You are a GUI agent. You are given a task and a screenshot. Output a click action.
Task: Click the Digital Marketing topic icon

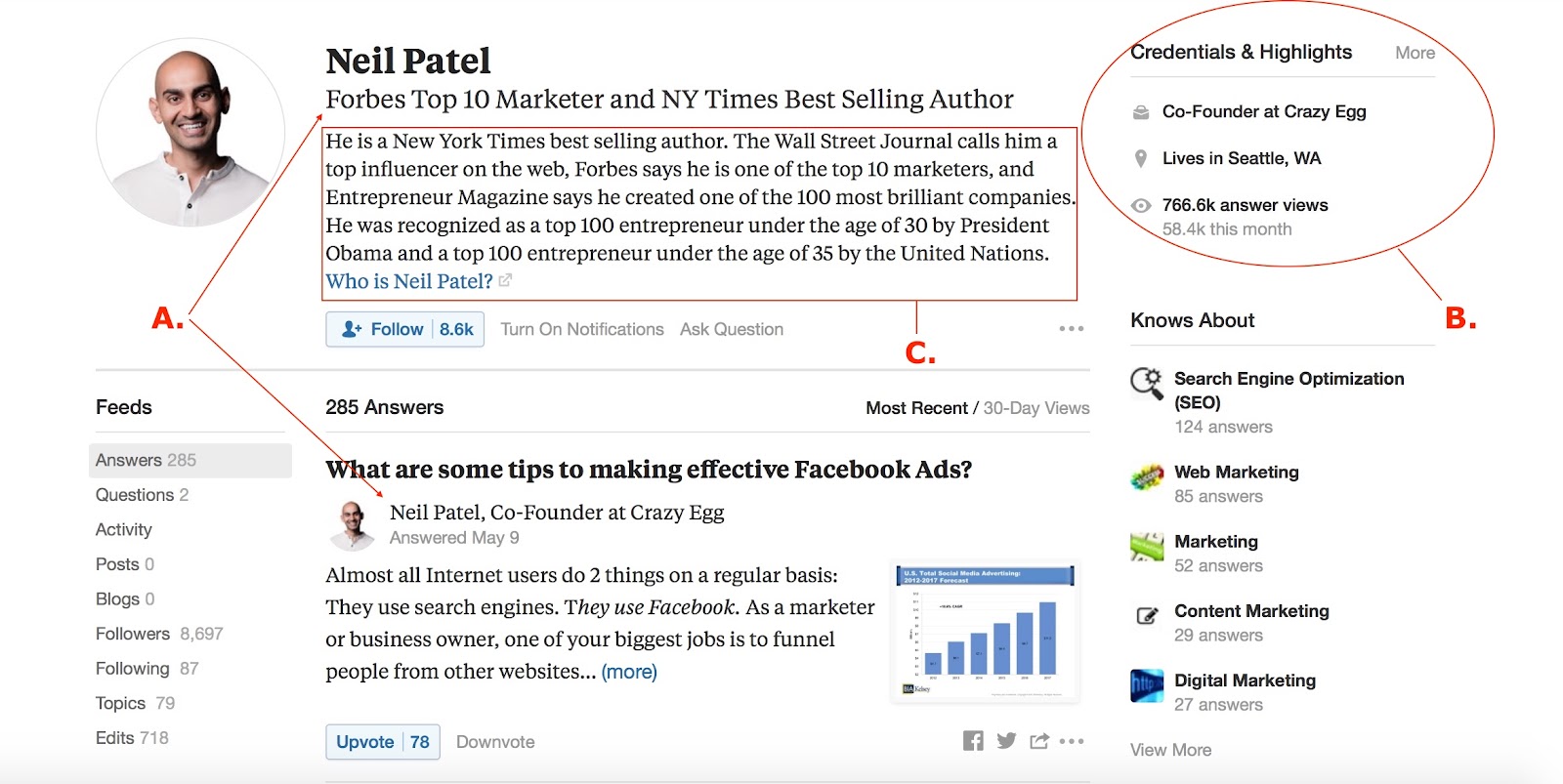pyautogui.click(x=1147, y=685)
